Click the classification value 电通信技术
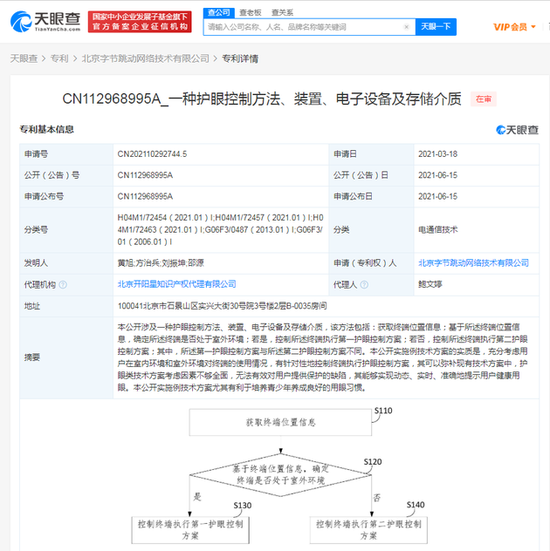The image size is (550, 551). (438, 230)
